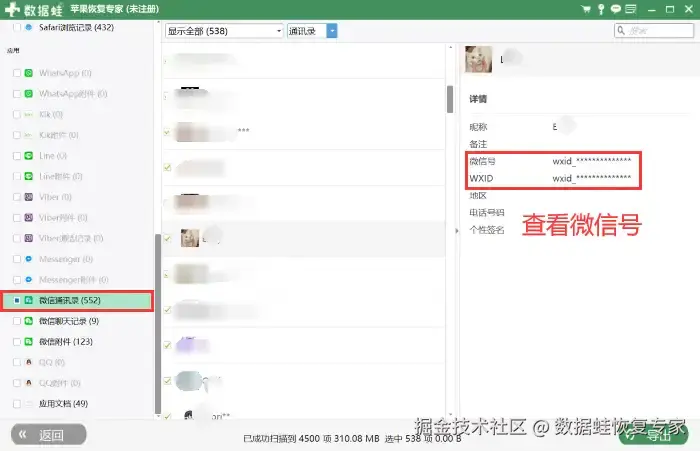
Task: Select the Kik (0) icon
Action: pos(29,114)
